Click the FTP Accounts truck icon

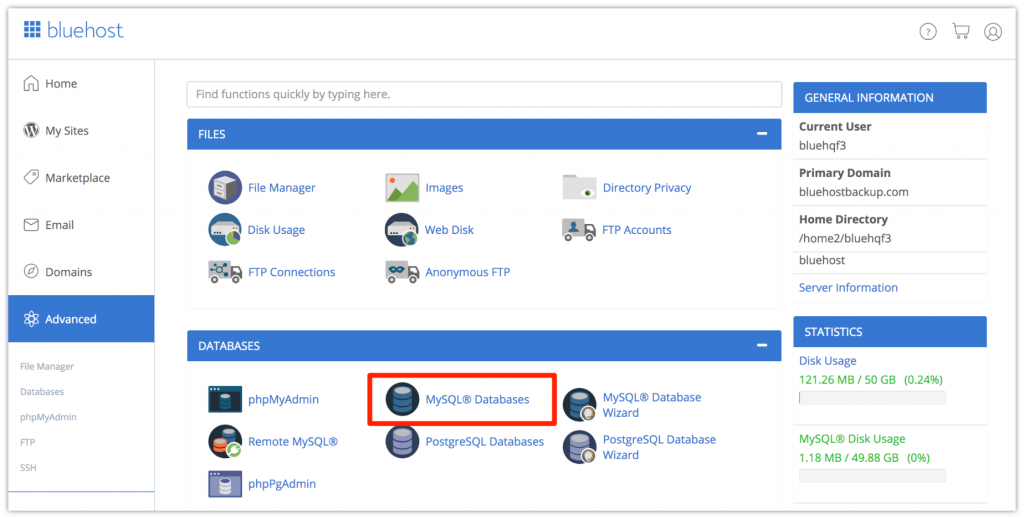579,230
